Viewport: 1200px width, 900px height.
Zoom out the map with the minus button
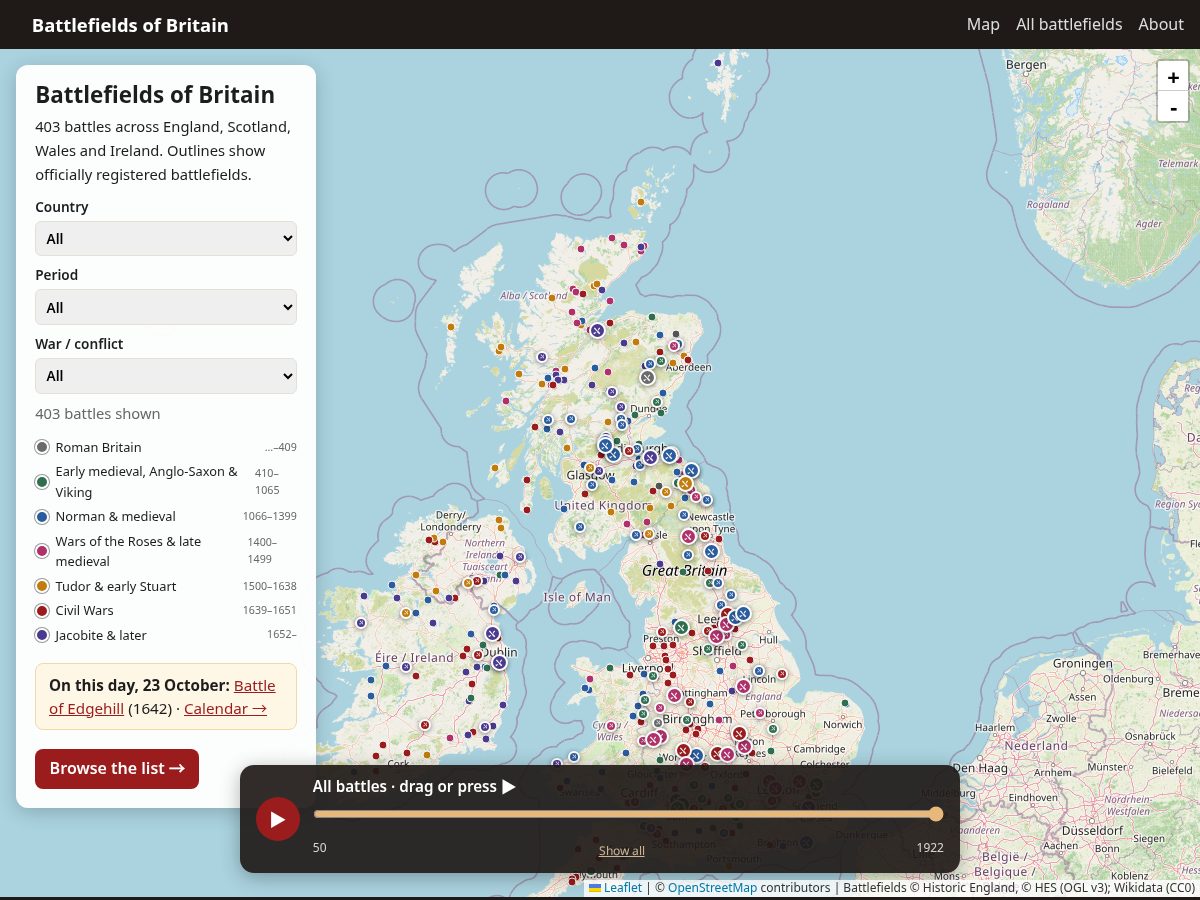click(x=1173, y=106)
